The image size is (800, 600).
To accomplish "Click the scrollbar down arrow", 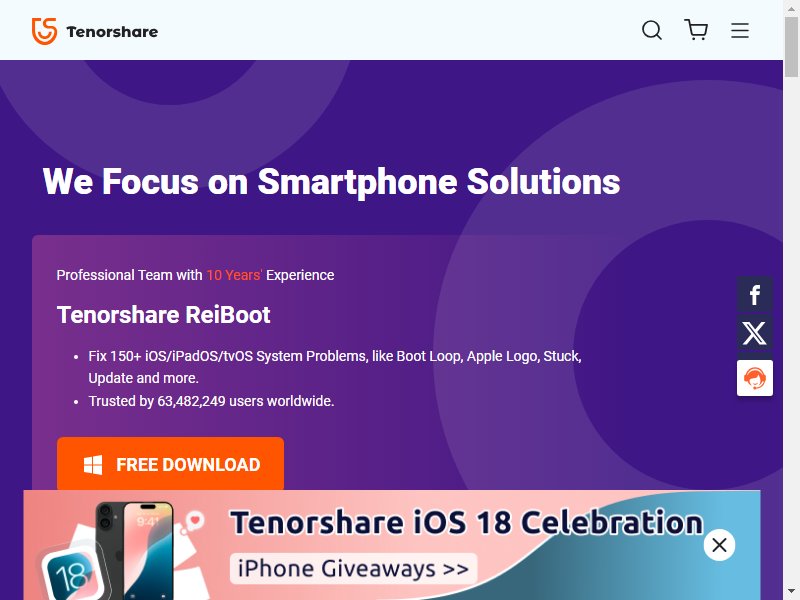I will click(791, 593).
